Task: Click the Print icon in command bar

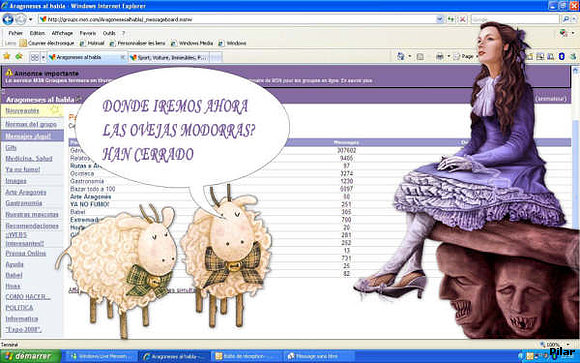Action: 440,57
